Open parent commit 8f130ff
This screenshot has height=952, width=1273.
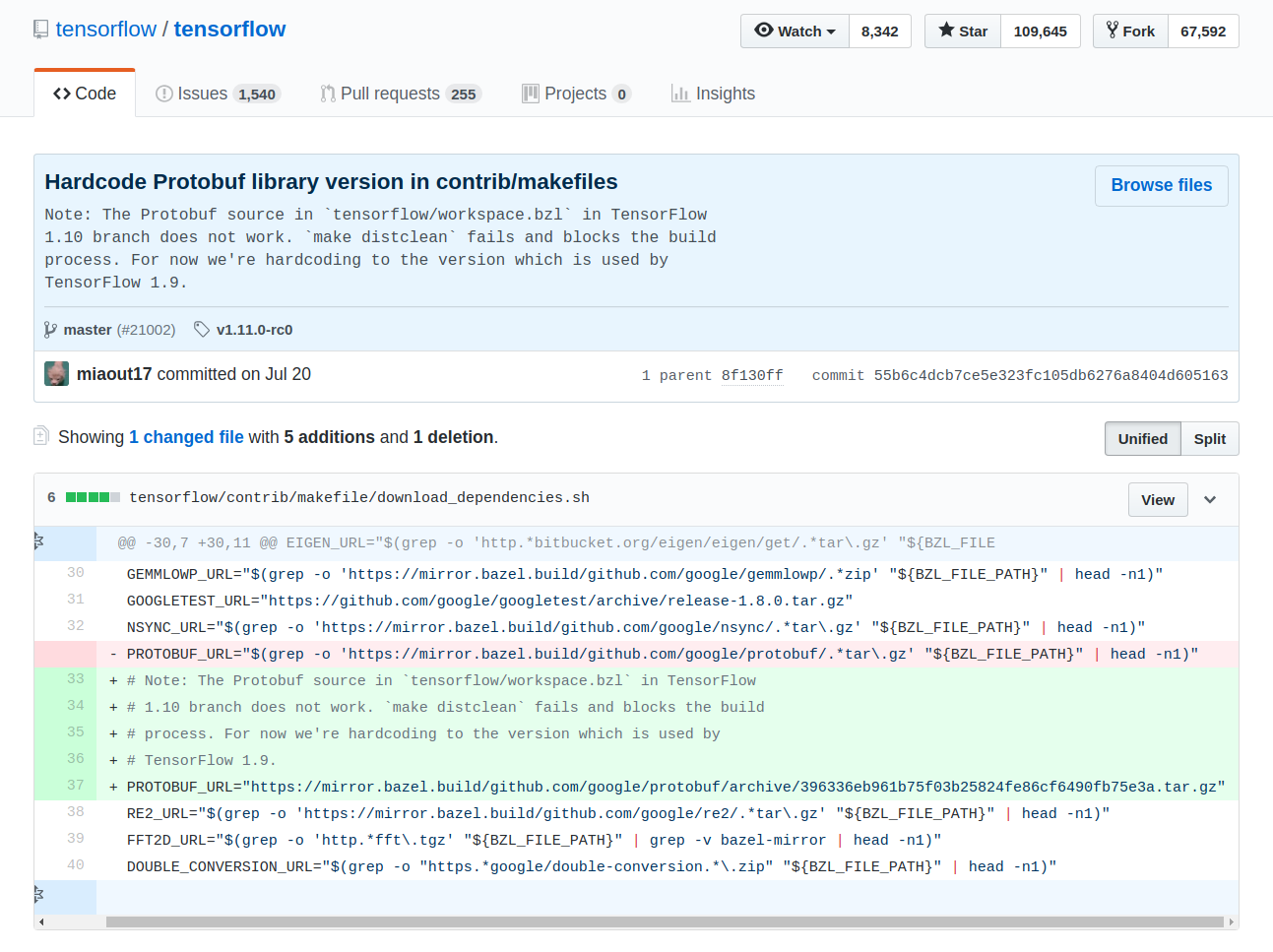click(752, 375)
